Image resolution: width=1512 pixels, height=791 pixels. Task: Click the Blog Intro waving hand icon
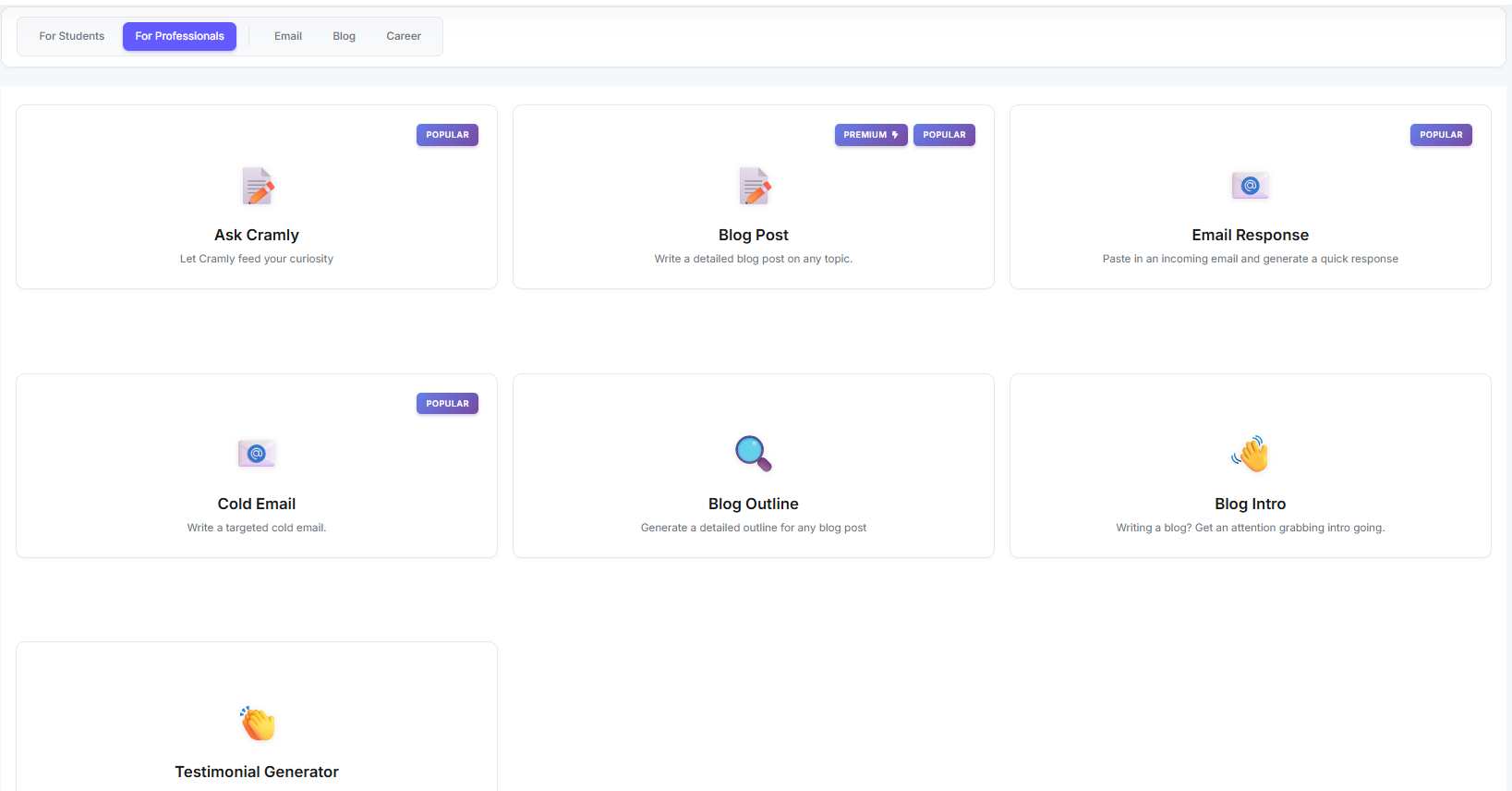tap(1251, 454)
